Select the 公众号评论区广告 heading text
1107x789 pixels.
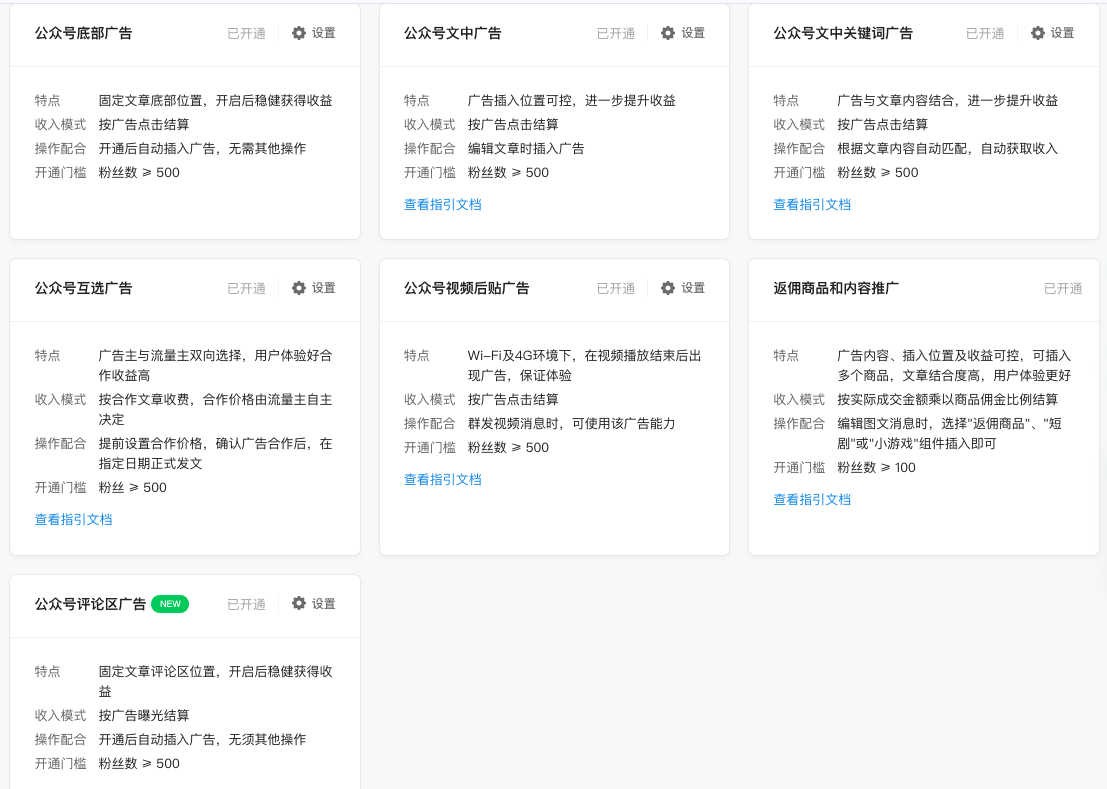coord(90,604)
